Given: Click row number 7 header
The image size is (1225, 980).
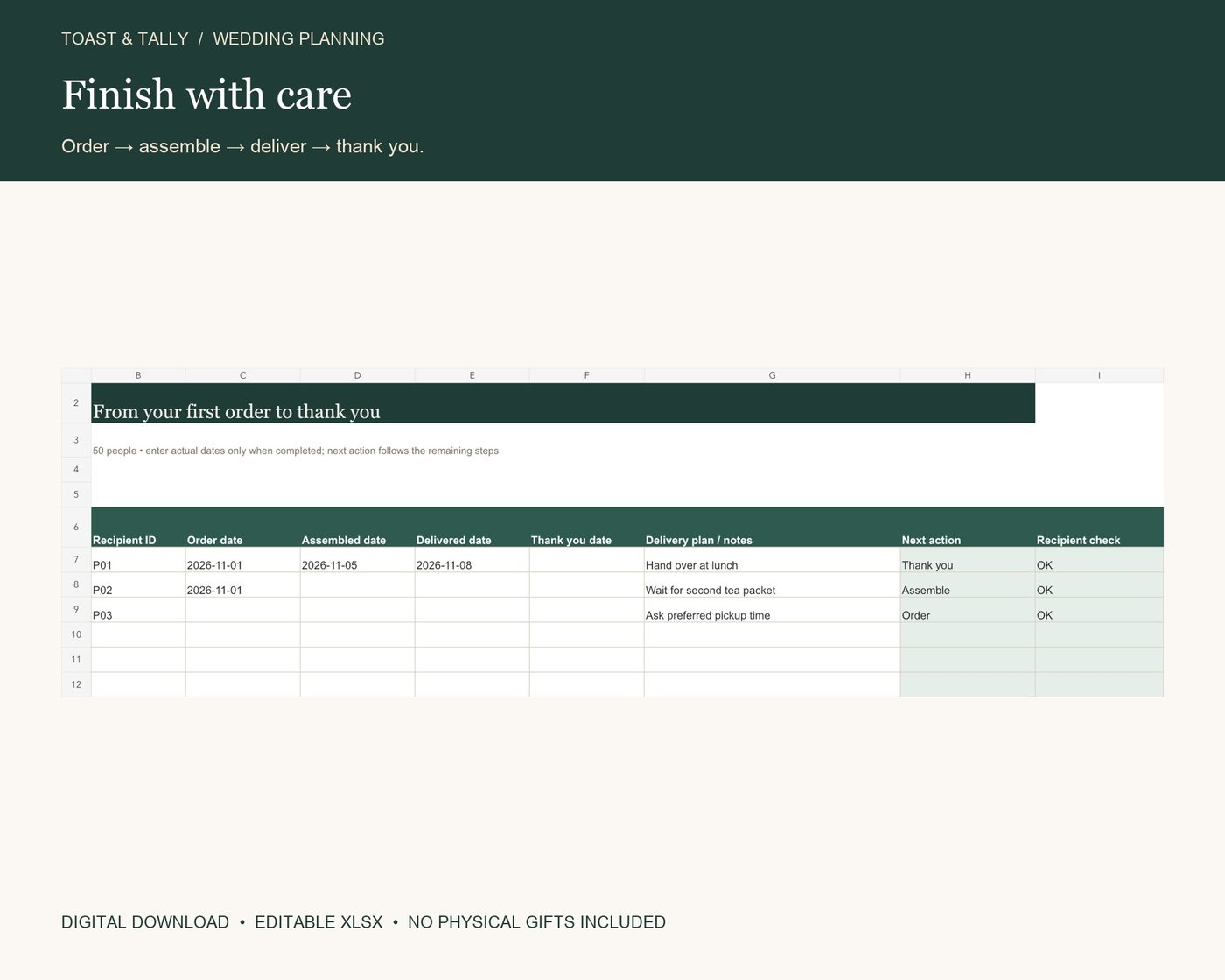Looking at the screenshot, I should tap(76, 560).
